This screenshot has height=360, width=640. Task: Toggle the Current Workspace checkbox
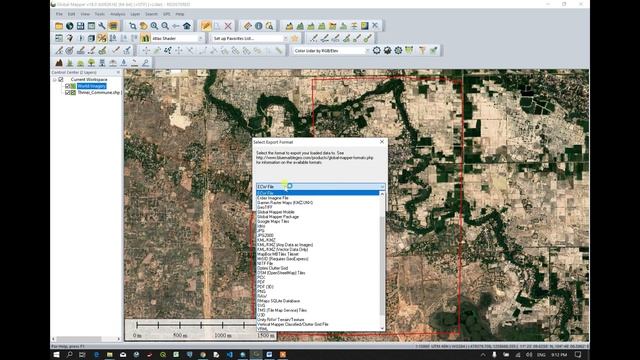pos(61,80)
